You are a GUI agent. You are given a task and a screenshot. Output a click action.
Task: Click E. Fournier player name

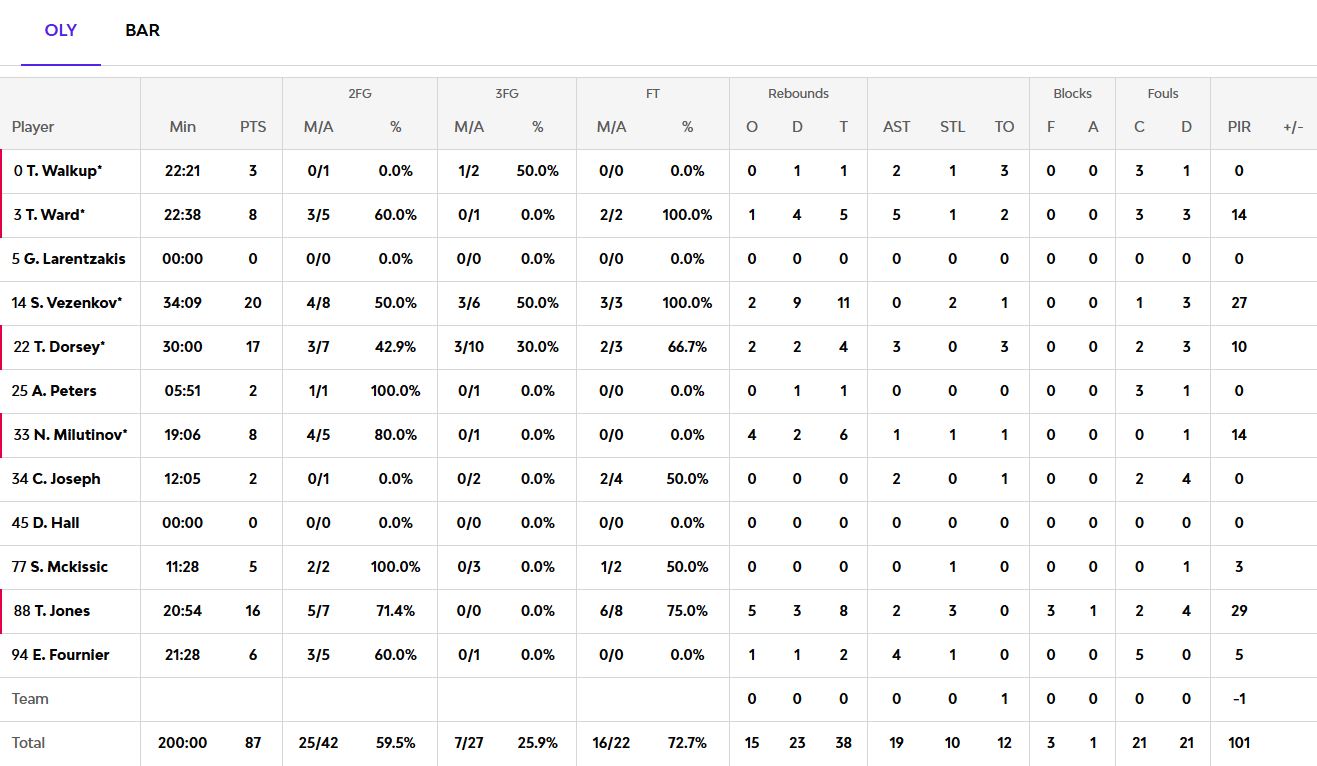click(69, 655)
